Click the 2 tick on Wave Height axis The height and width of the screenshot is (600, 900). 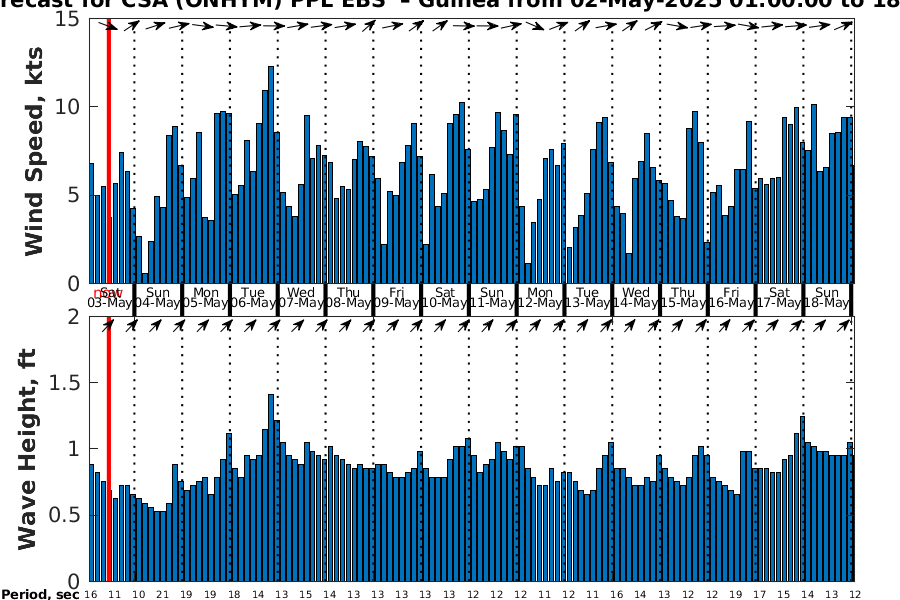click(73, 316)
